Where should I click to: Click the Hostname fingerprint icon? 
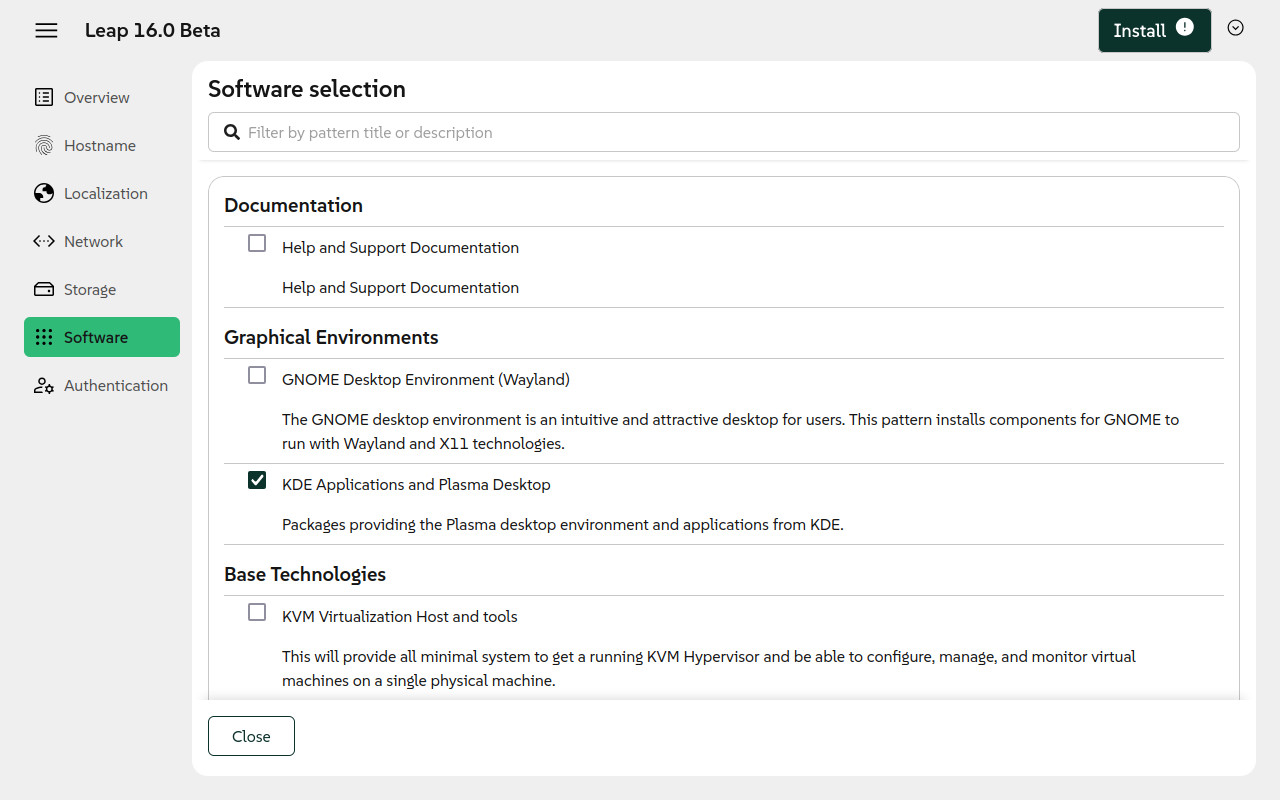point(44,145)
